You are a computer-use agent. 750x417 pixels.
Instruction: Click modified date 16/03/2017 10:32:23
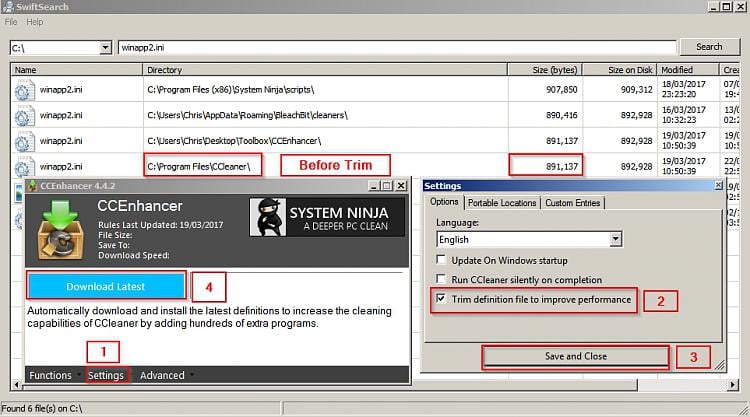tap(684, 115)
